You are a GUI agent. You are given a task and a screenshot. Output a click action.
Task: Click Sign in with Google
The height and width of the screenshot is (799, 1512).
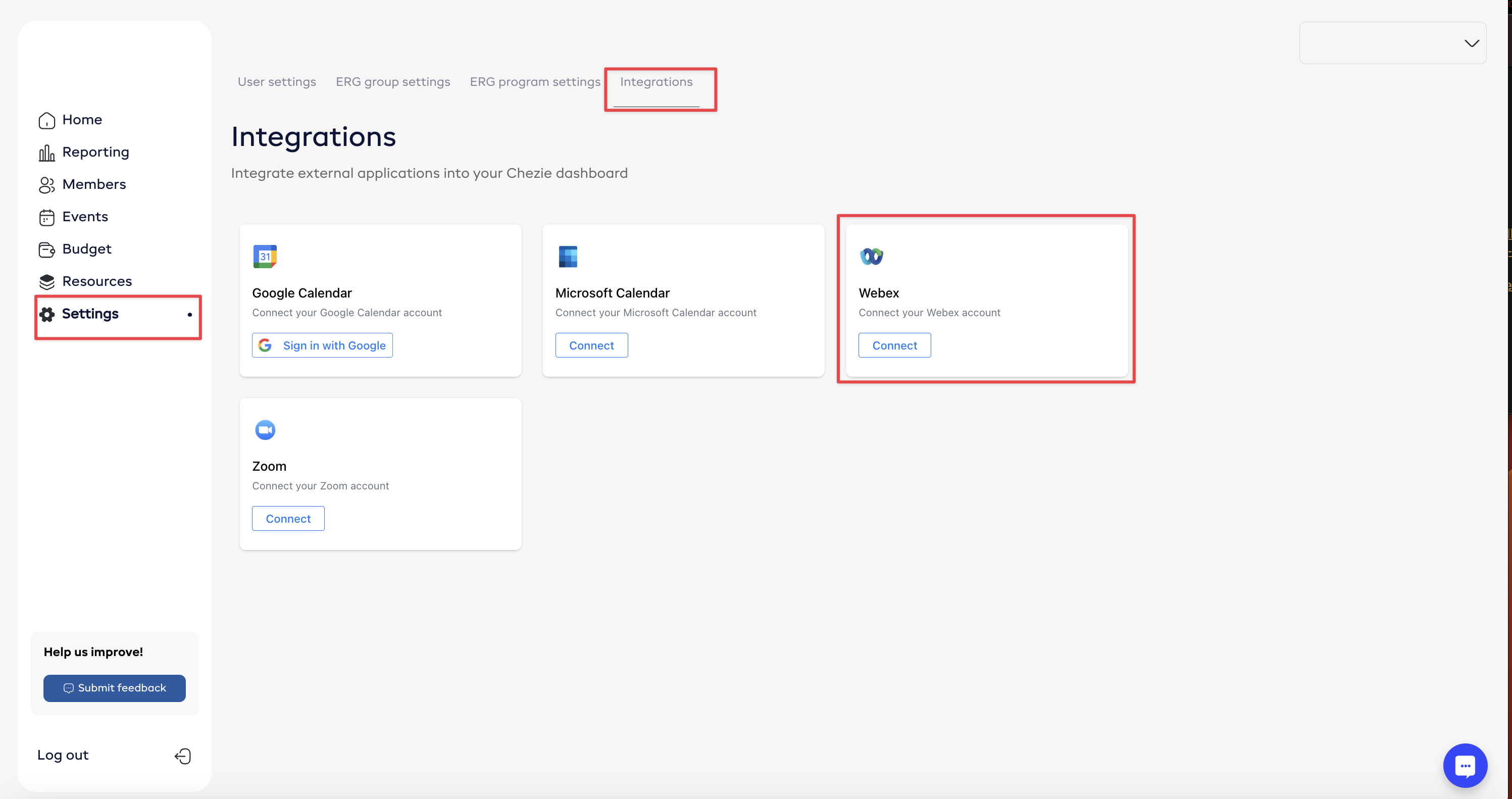322,345
